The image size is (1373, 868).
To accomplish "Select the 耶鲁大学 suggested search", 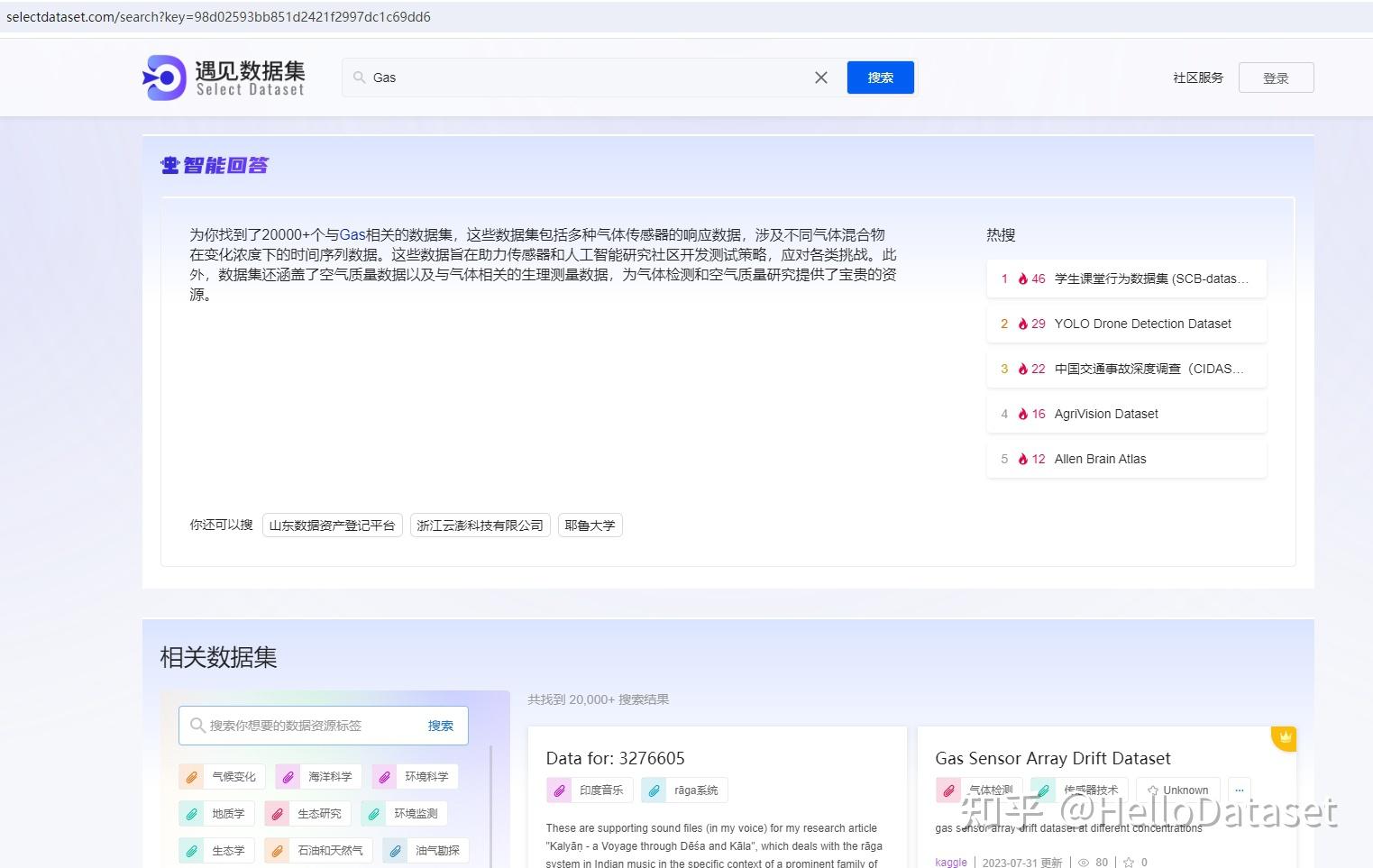I will coord(590,525).
